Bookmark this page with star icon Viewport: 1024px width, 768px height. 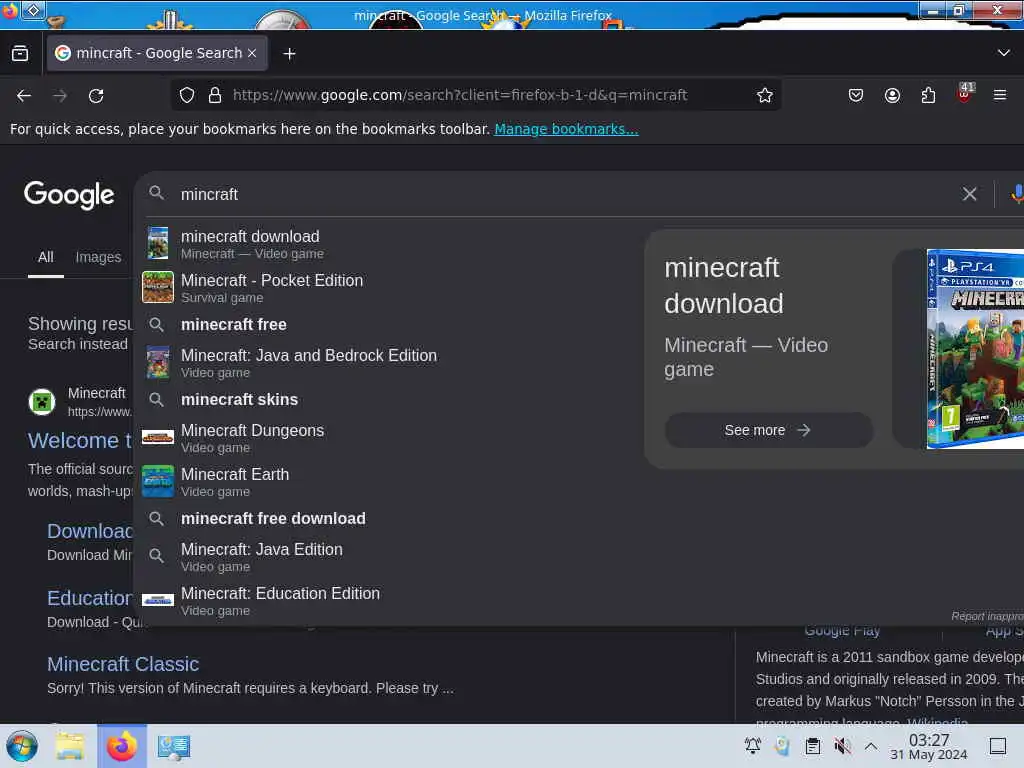tap(765, 95)
